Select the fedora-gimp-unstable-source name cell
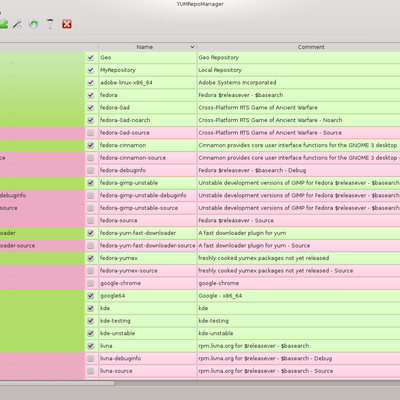400x400 pixels. click(147, 208)
